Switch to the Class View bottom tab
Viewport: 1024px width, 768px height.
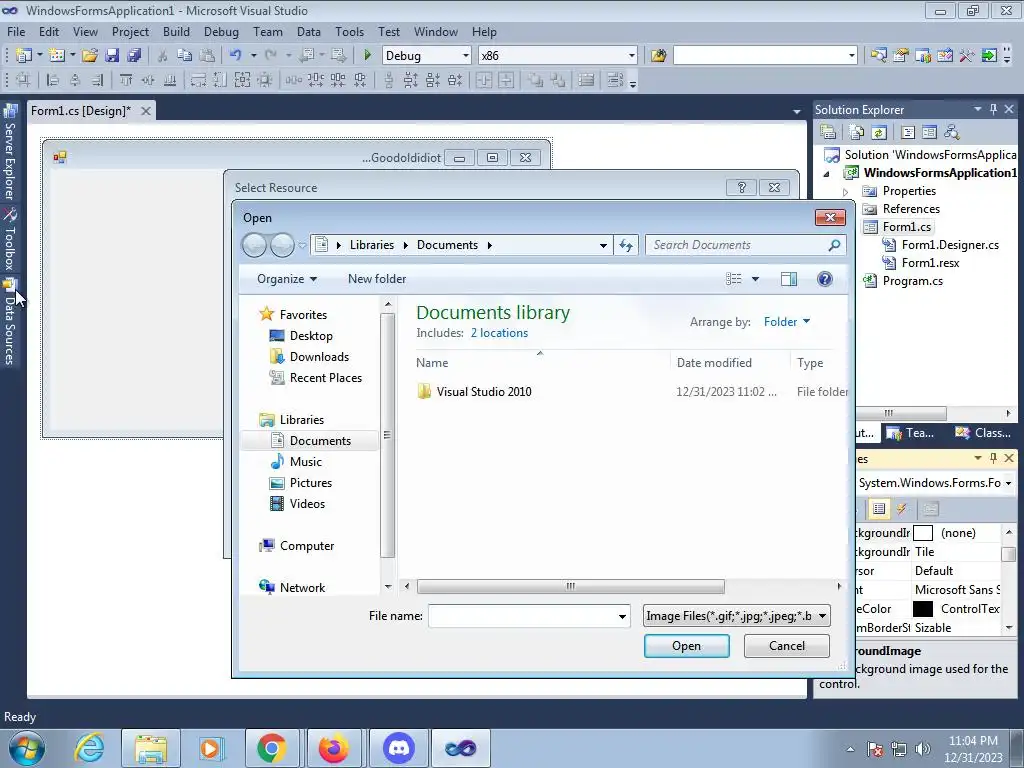coord(984,432)
